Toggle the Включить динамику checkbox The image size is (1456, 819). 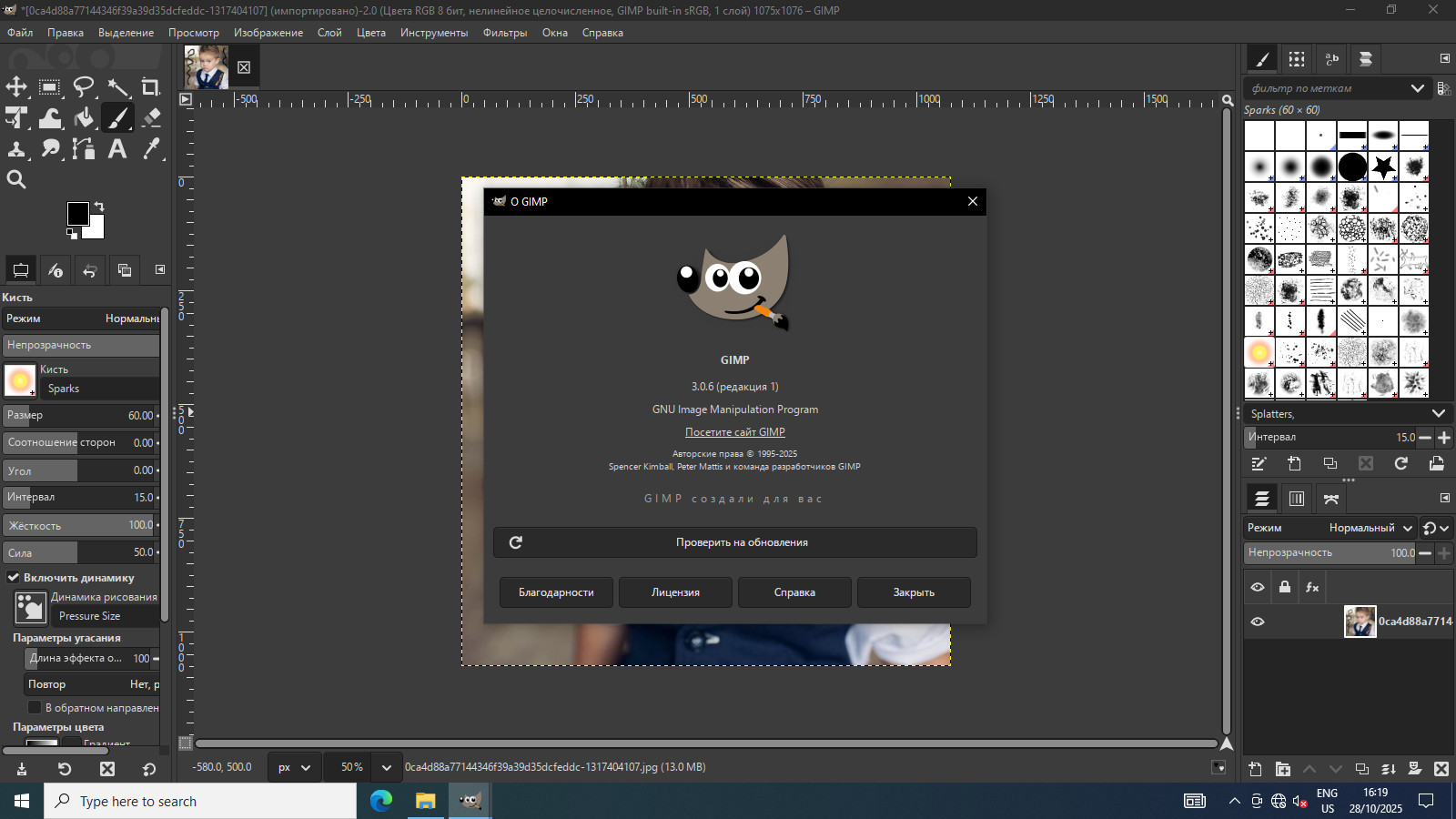(x=14, y=577)
